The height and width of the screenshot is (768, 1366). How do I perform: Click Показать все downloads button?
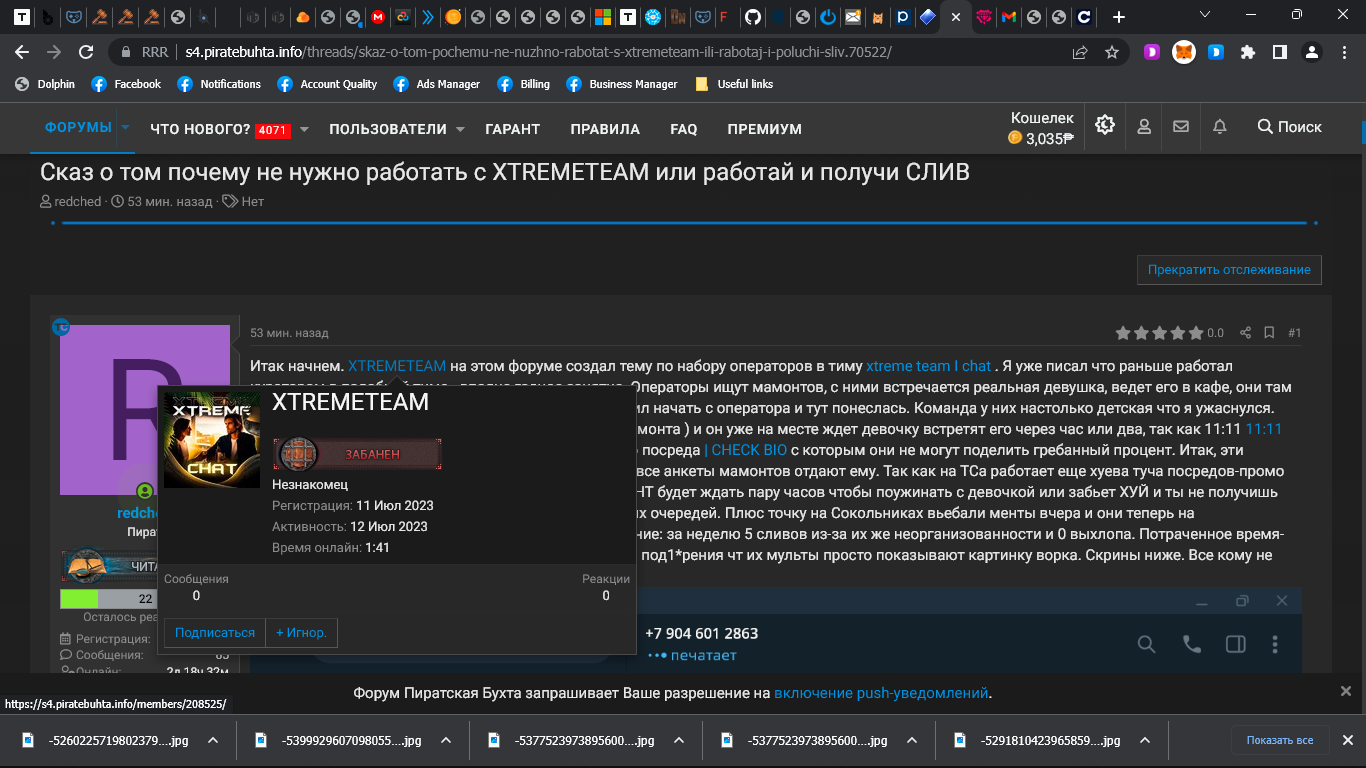coord(1280,740)
